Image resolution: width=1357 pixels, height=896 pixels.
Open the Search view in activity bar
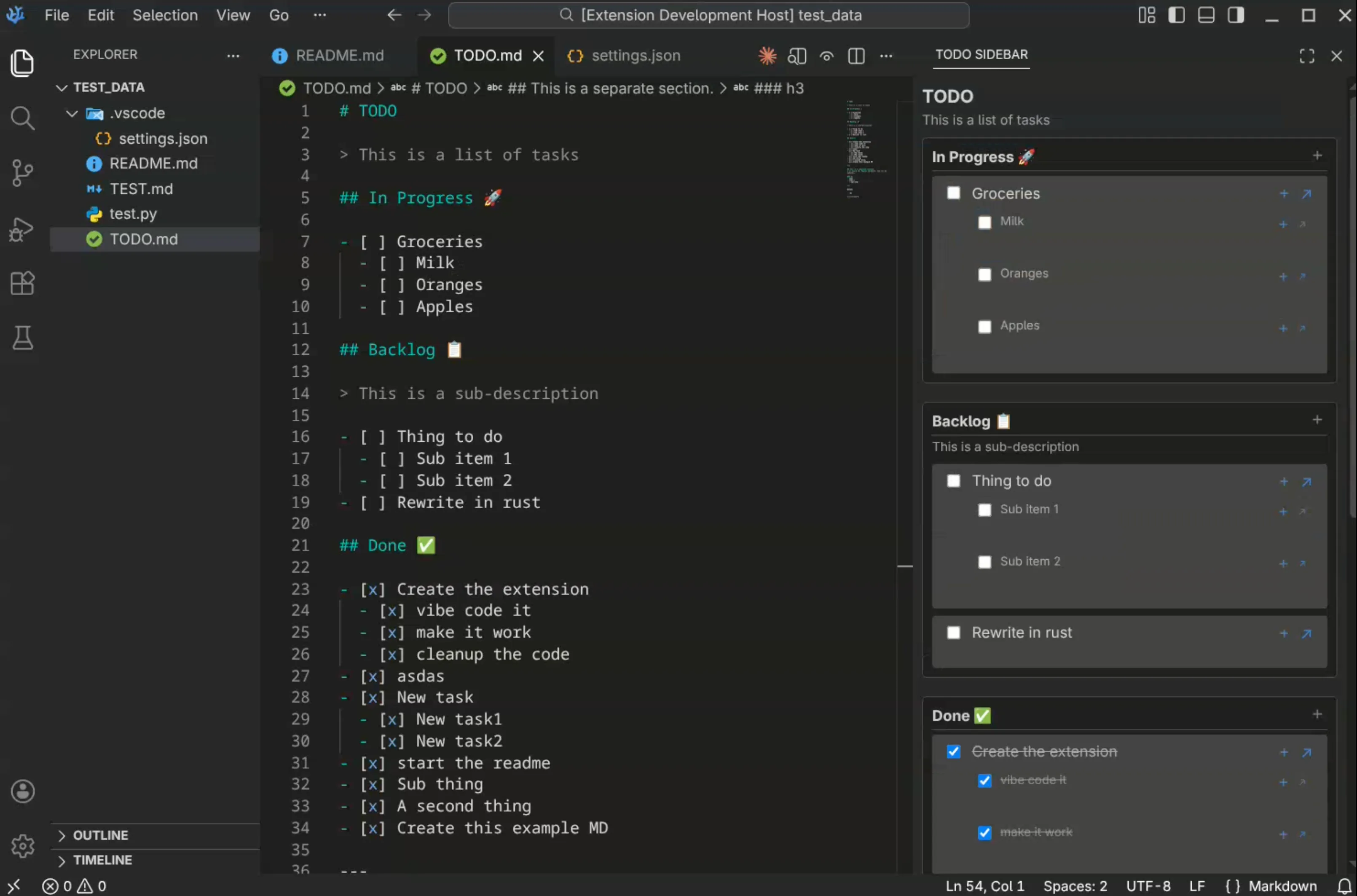click(x=22, y=118)
